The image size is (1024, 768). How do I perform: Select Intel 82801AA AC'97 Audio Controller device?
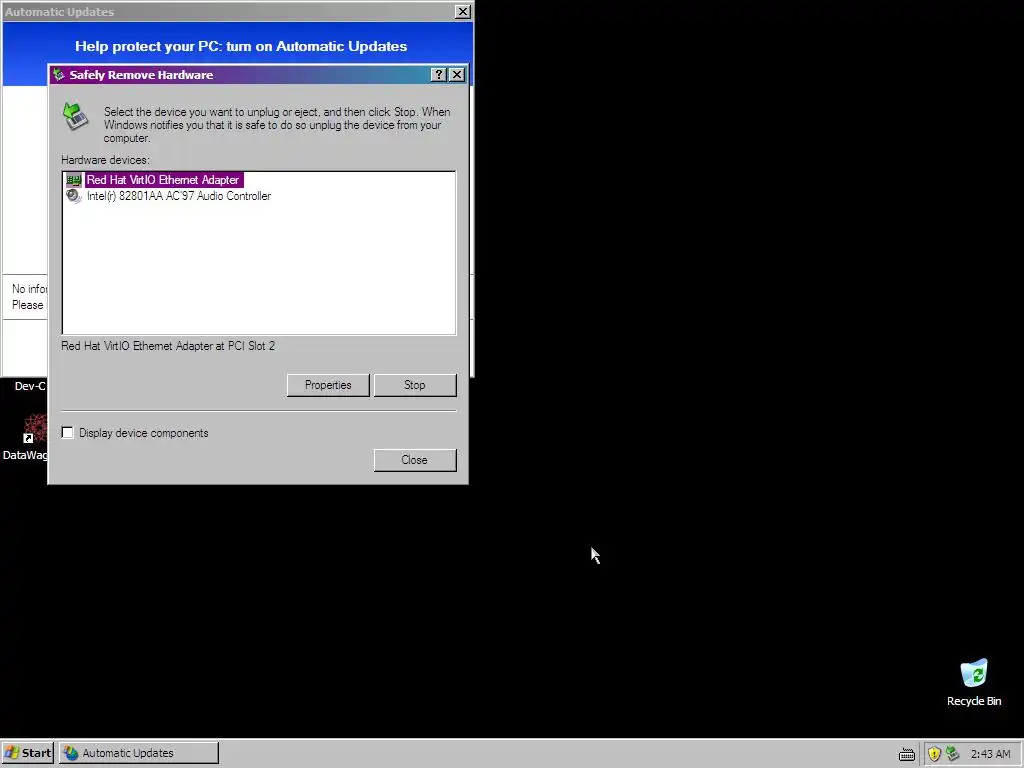click(178, 196)
